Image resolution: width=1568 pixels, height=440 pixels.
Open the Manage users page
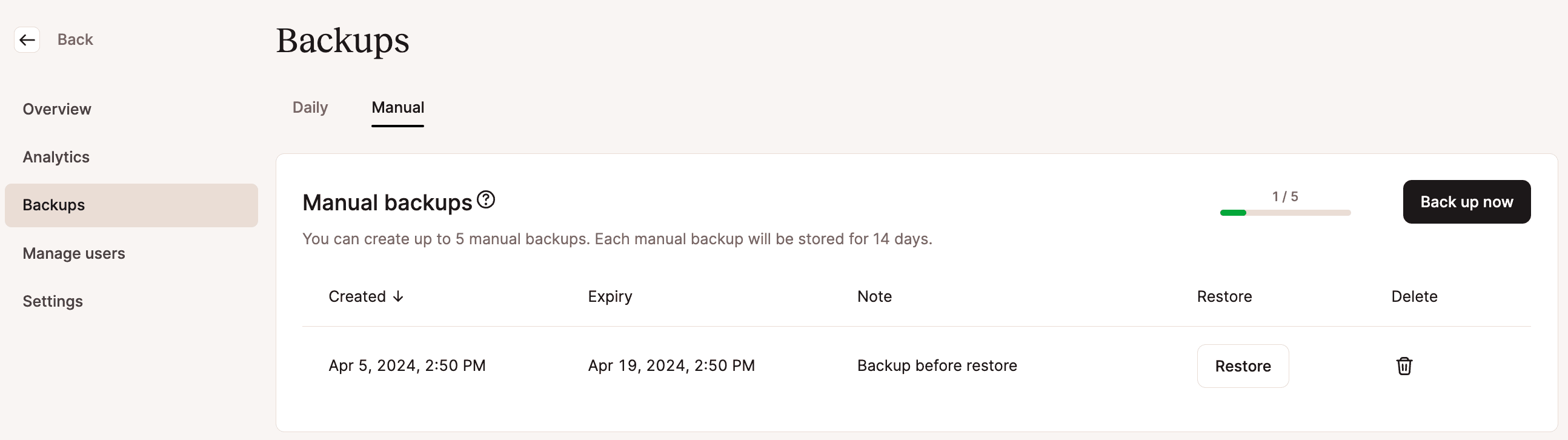(73, 253)
